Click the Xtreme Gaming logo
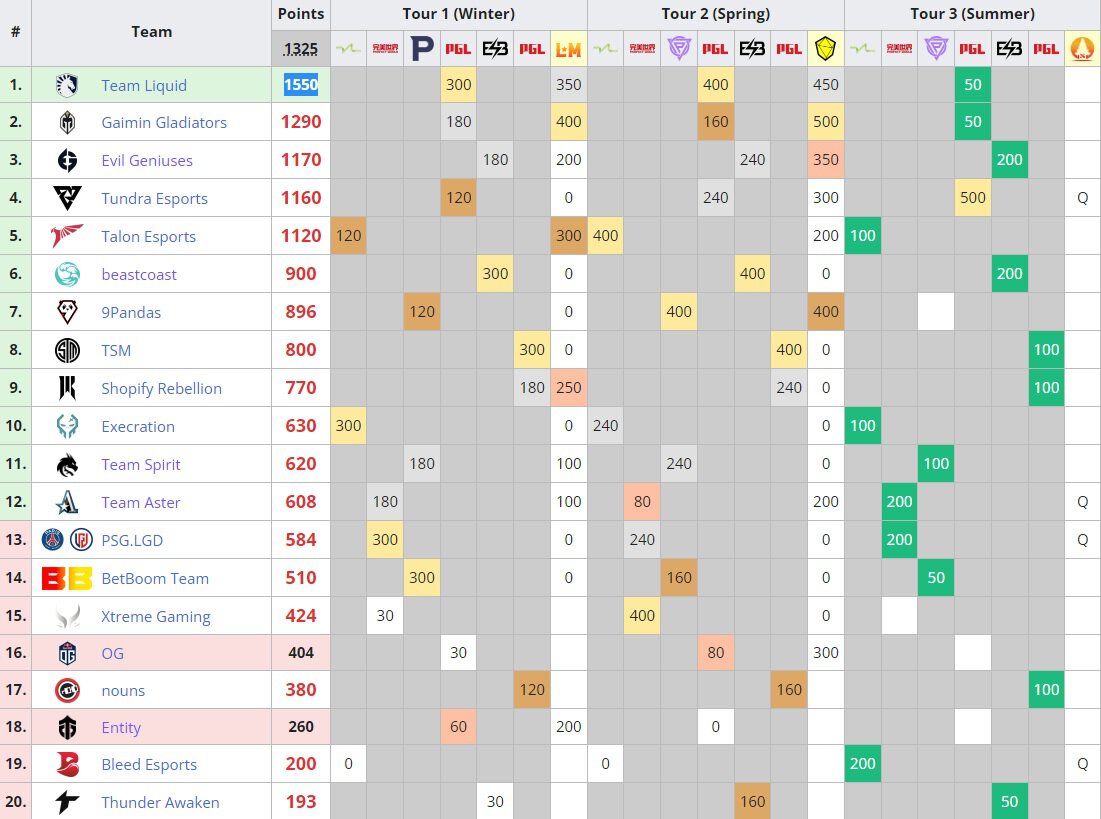This screenshot has width=1101, height=819. click(x=67, y=616)
